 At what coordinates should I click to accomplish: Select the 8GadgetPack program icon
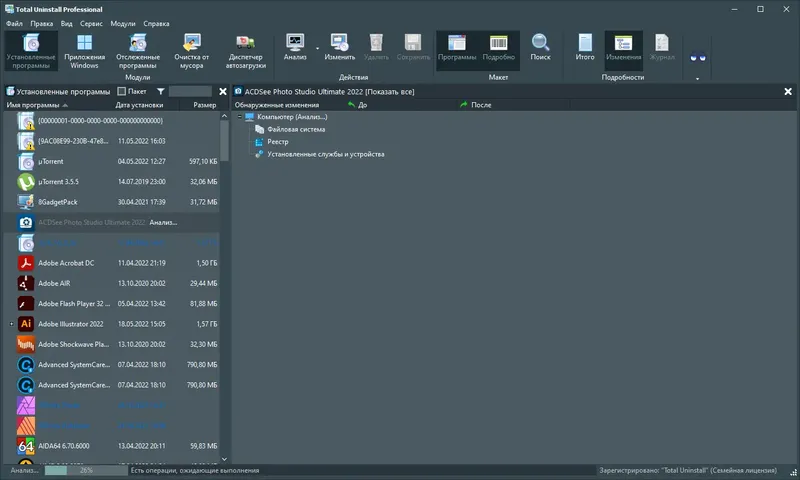(x=26, y=202)
